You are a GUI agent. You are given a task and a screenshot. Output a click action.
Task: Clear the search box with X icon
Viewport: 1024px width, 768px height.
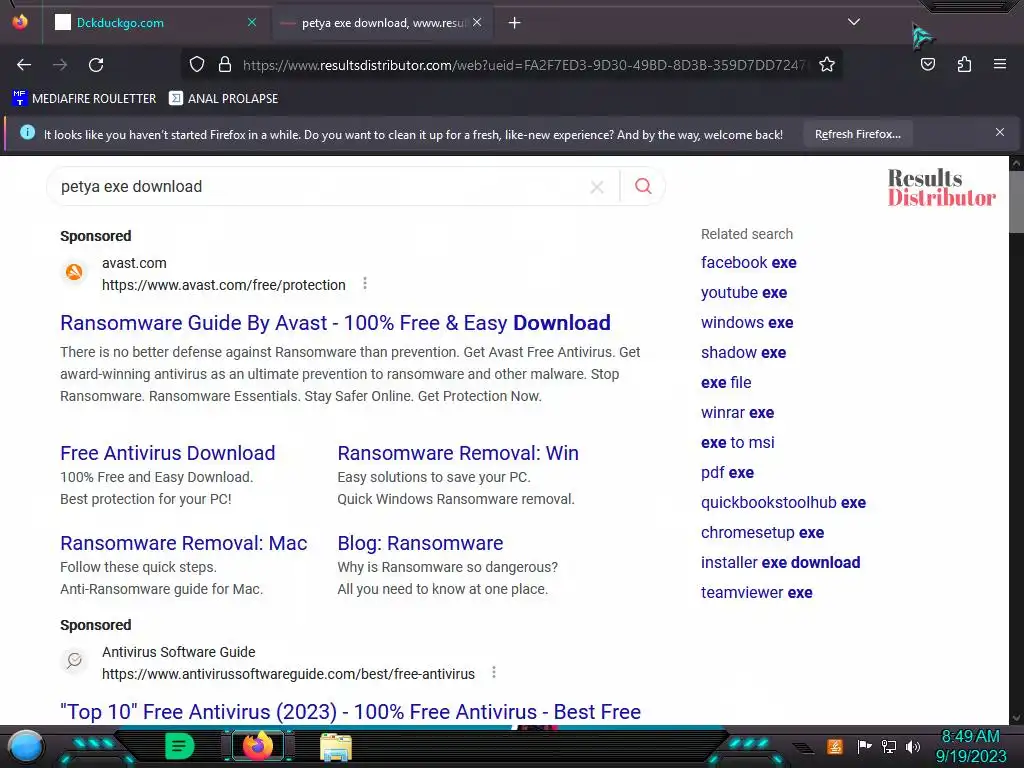(x=596, y=187)
